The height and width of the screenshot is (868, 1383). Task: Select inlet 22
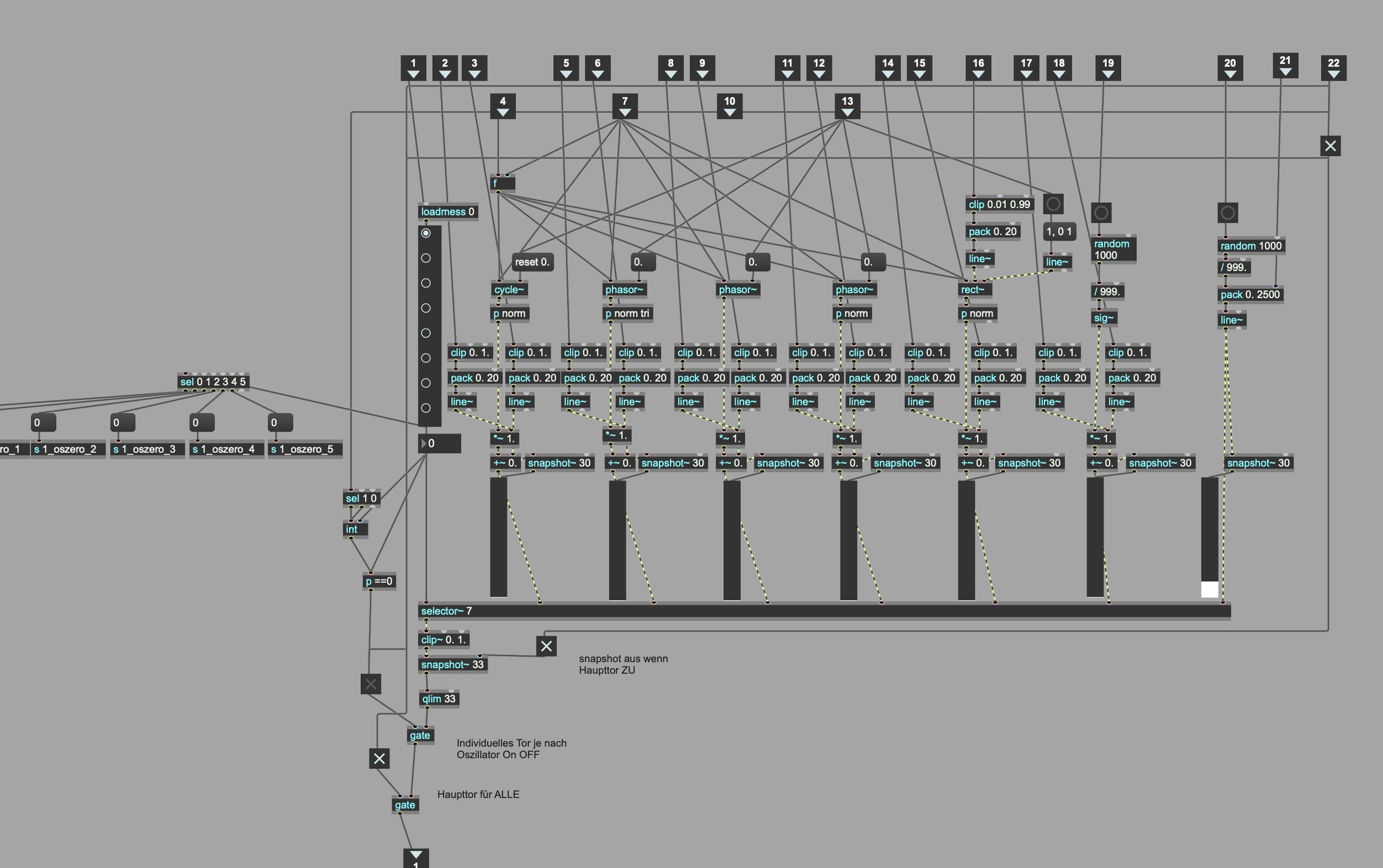point(1333,67)
